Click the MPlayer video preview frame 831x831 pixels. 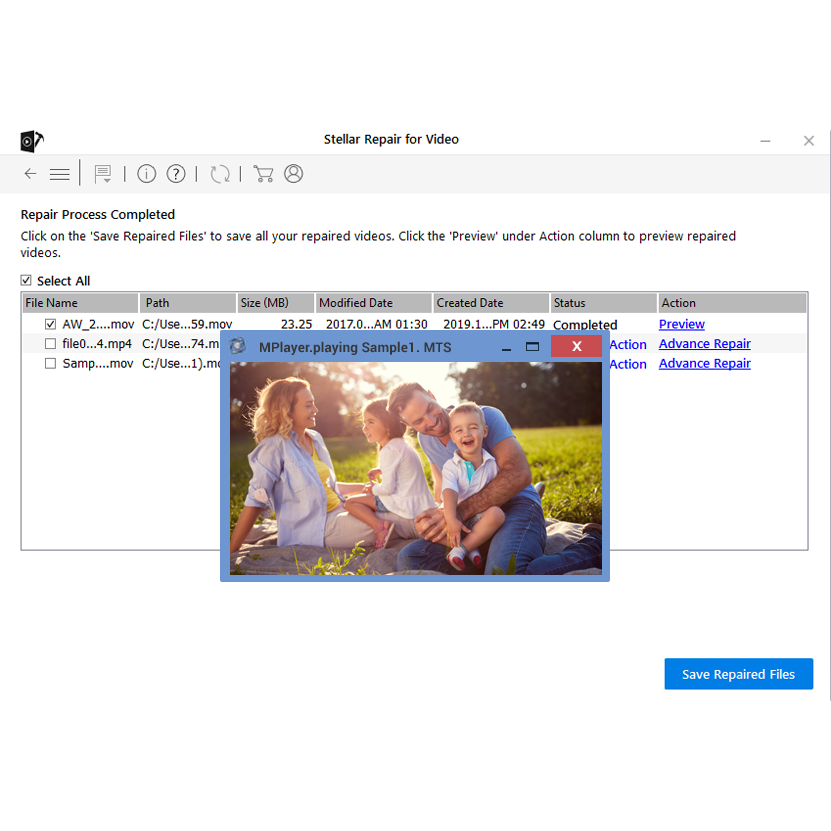tap(415, 468)
